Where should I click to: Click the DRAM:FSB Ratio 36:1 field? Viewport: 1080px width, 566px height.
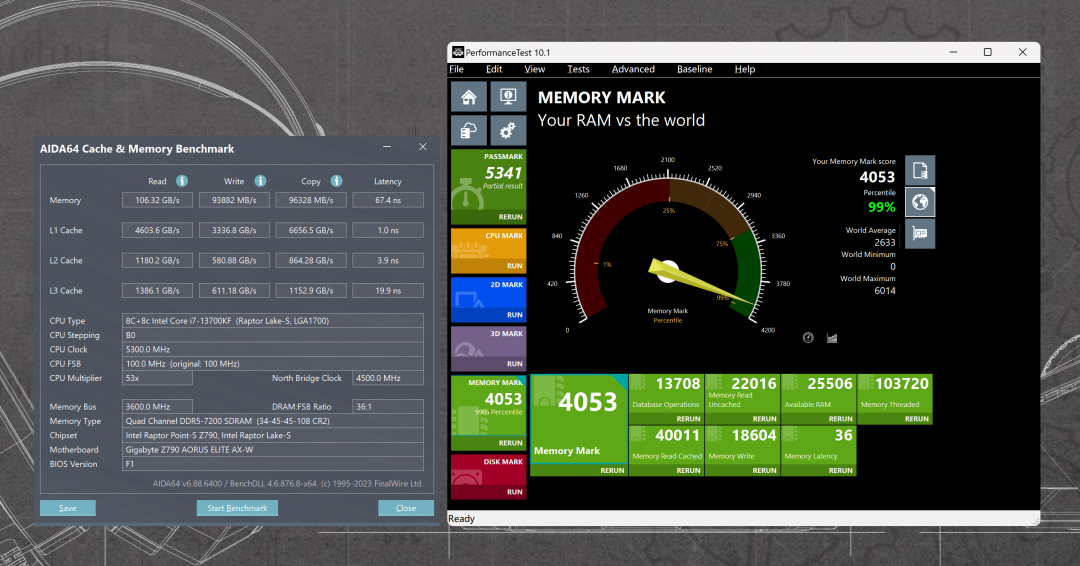388,407
